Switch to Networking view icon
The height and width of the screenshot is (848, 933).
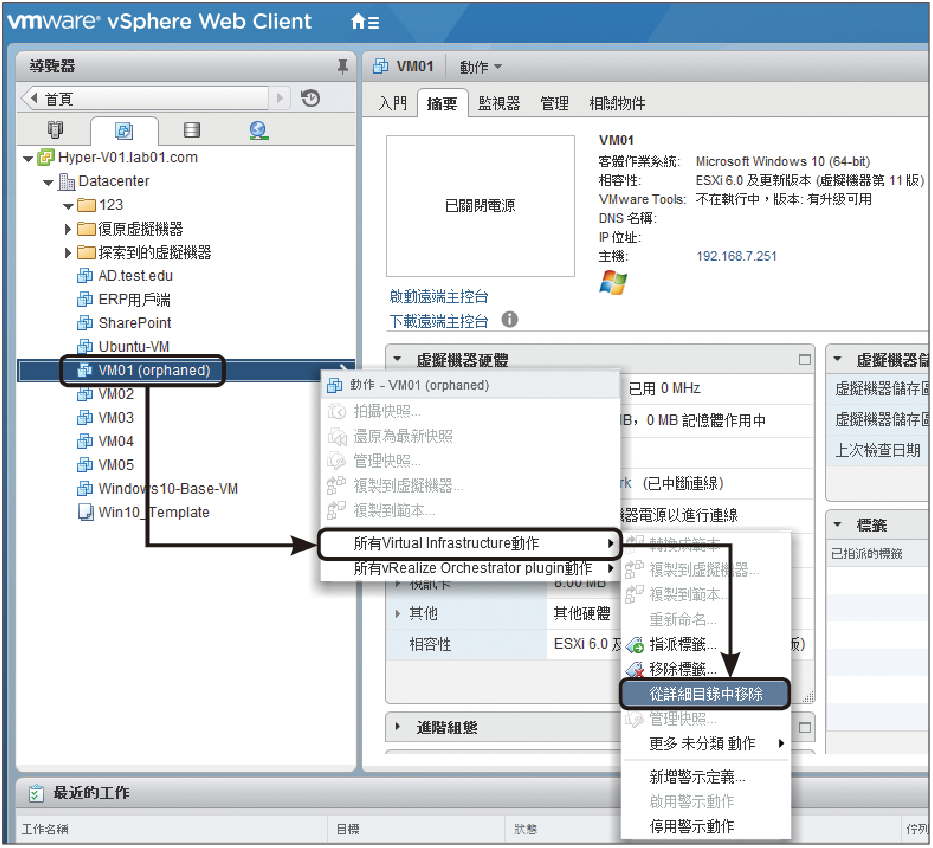(258, 130)
